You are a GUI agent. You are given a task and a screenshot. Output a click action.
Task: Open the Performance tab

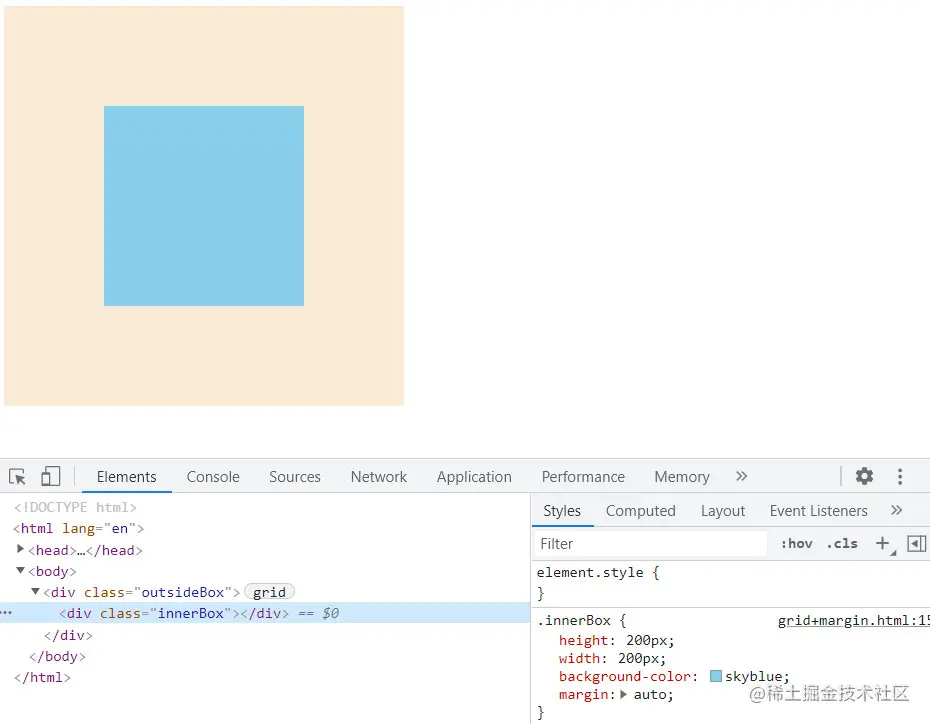click(x=583, y=477)
